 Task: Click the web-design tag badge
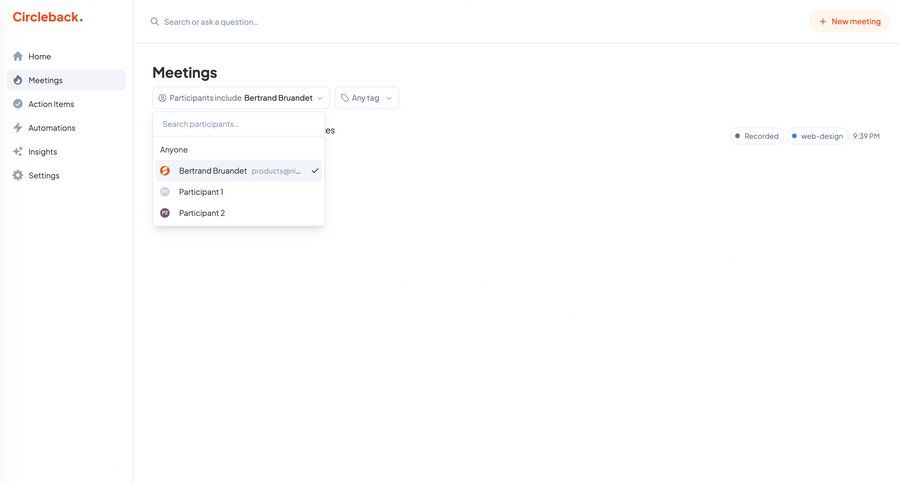(x=816, y=136)
